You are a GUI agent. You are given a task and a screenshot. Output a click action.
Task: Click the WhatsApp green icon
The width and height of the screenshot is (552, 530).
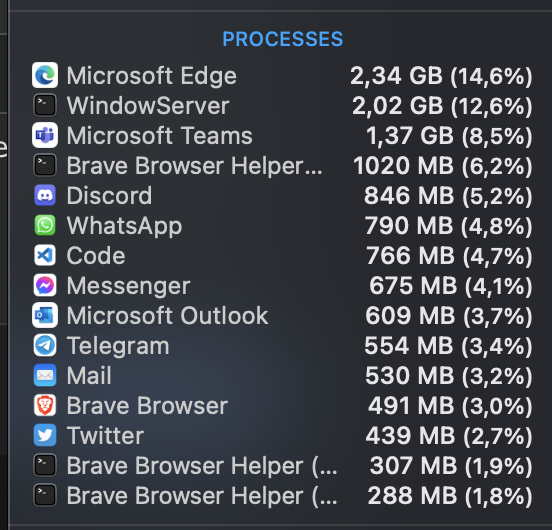[x=45, y=225]
